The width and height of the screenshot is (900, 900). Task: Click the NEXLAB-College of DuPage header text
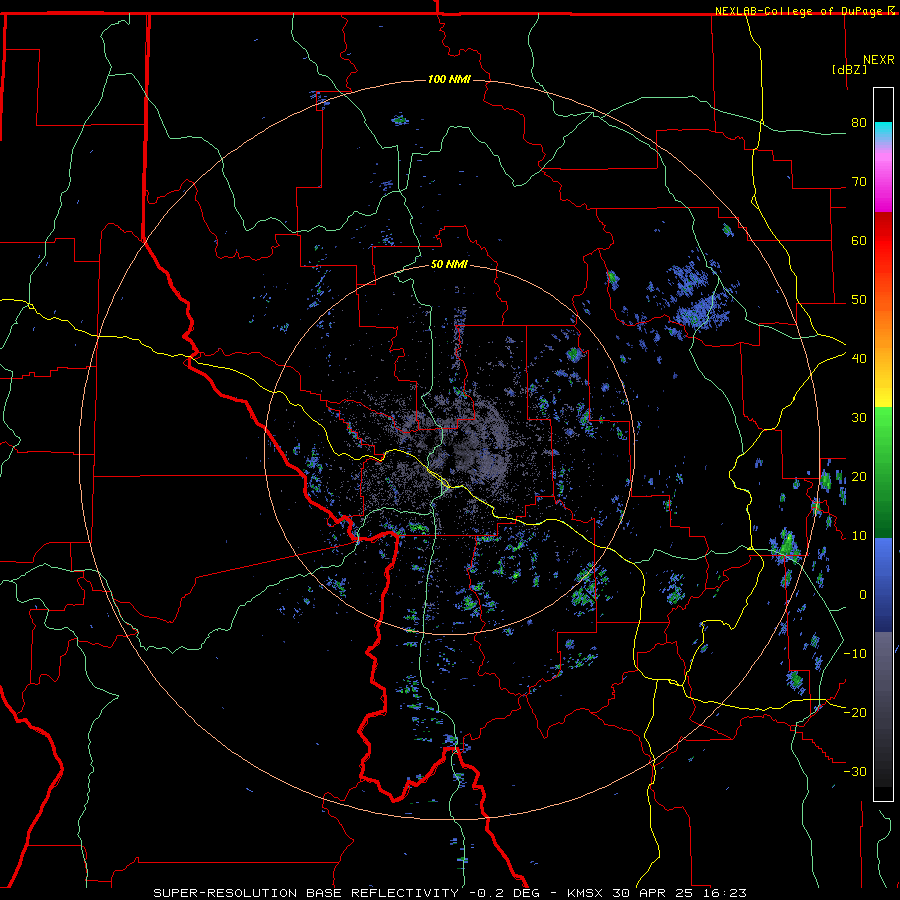pos(799,11)
